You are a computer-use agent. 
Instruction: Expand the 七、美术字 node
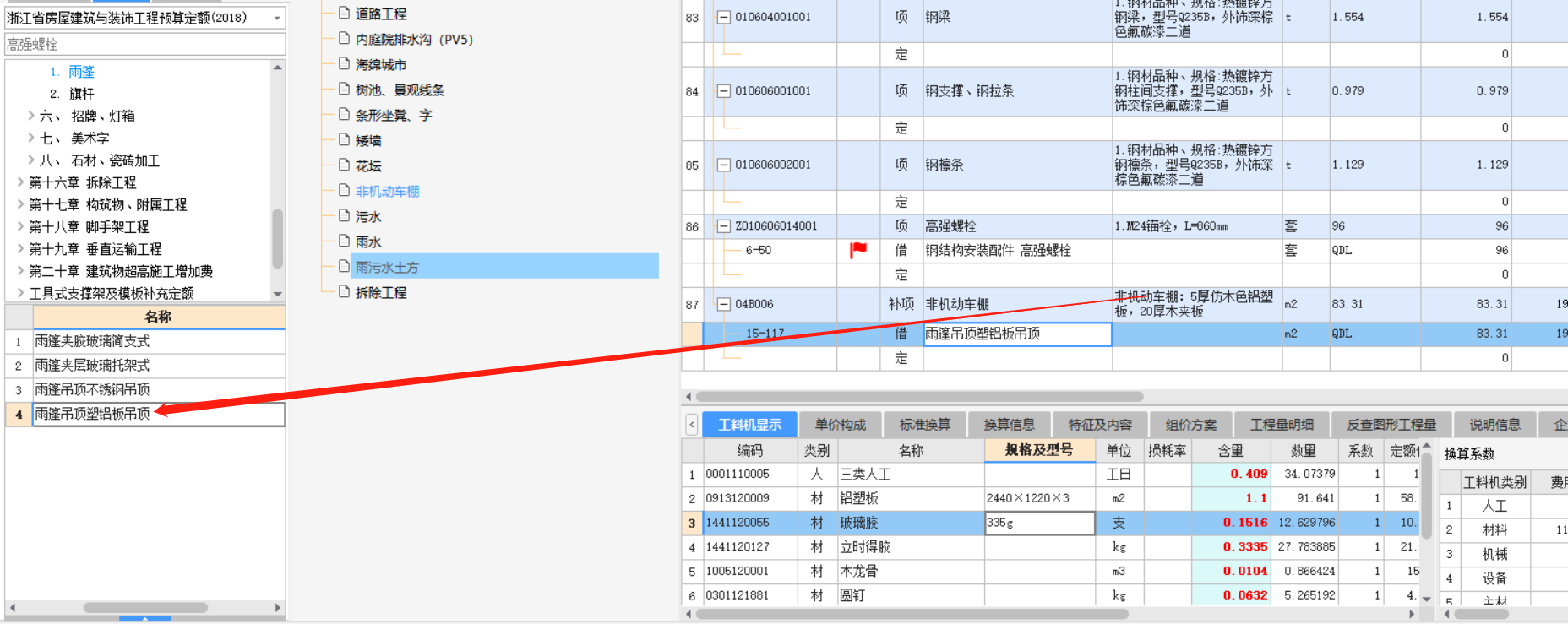pos(31,138)
